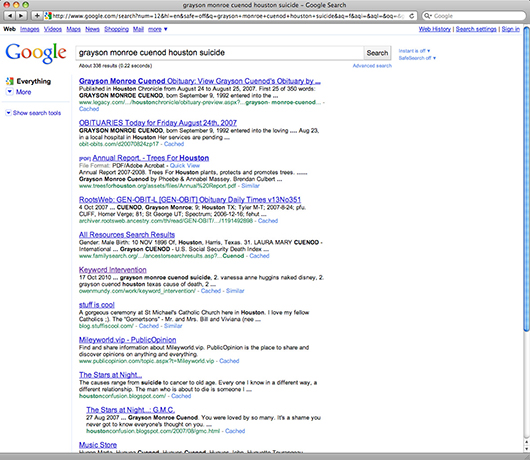Click Cached for rootsweb result

(268, 221)
